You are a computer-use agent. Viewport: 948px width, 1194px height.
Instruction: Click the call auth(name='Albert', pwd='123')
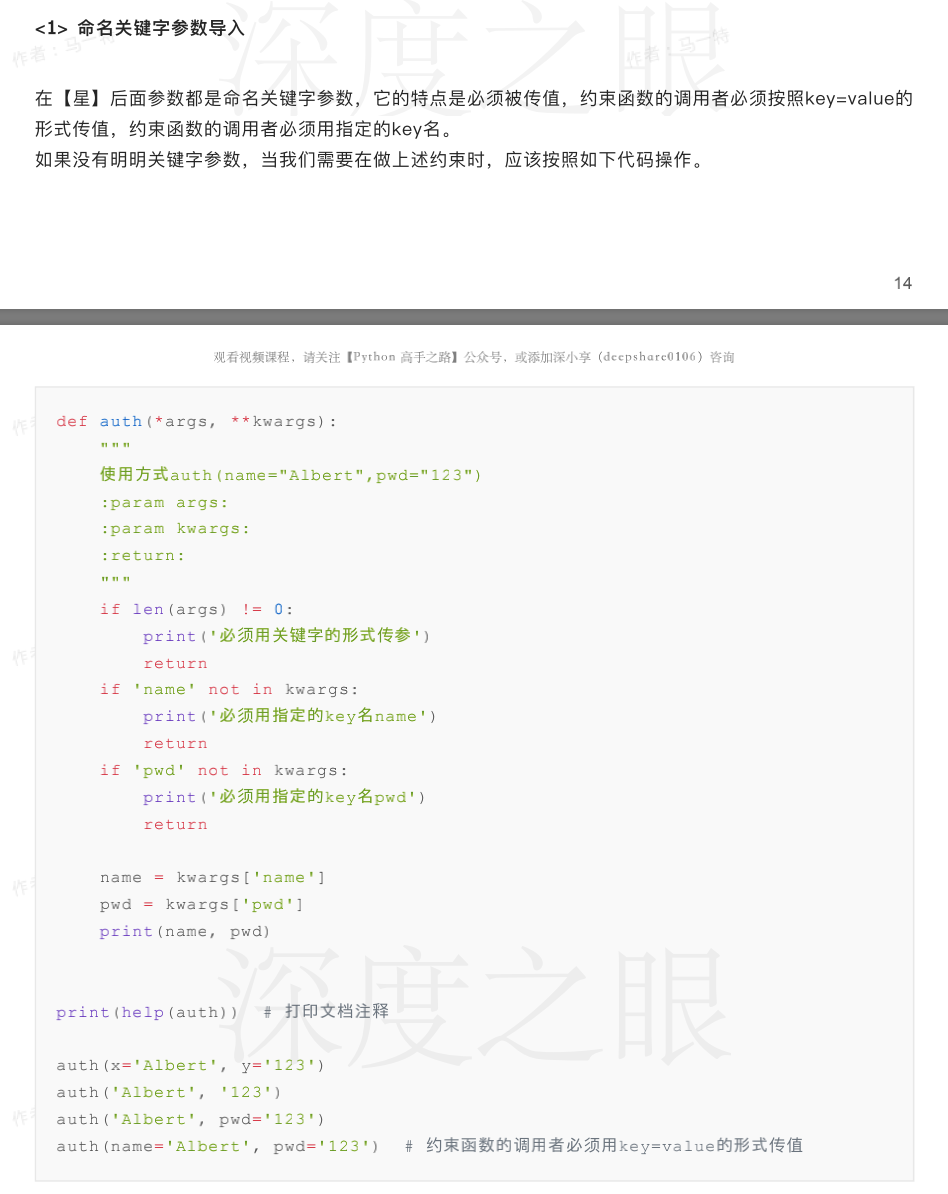[218, 1146]
